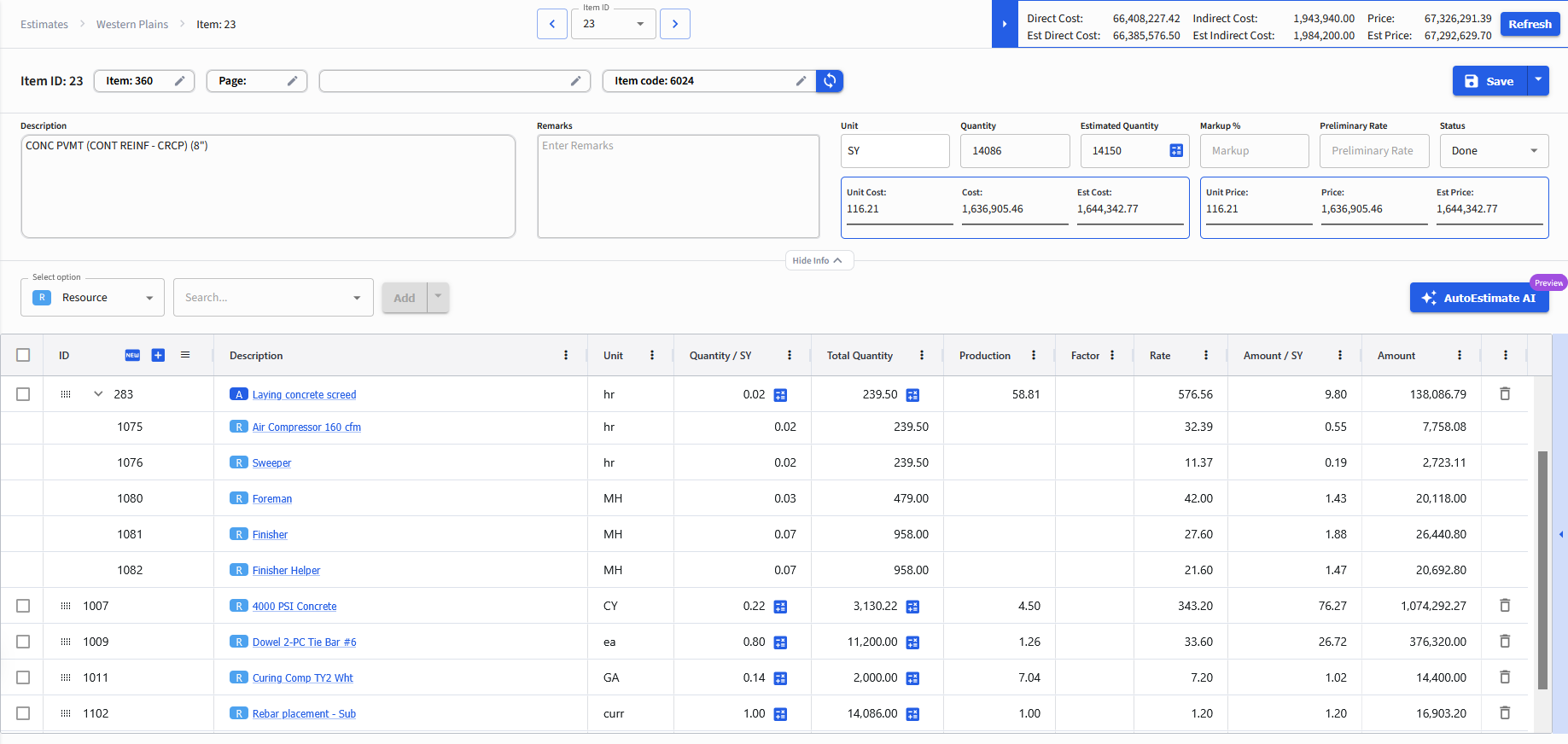Image resolution: width=1568 pixels, height=744 pixels.
Task: Open Quantity / SY column options menu
Action: click(x=790, y=355)
